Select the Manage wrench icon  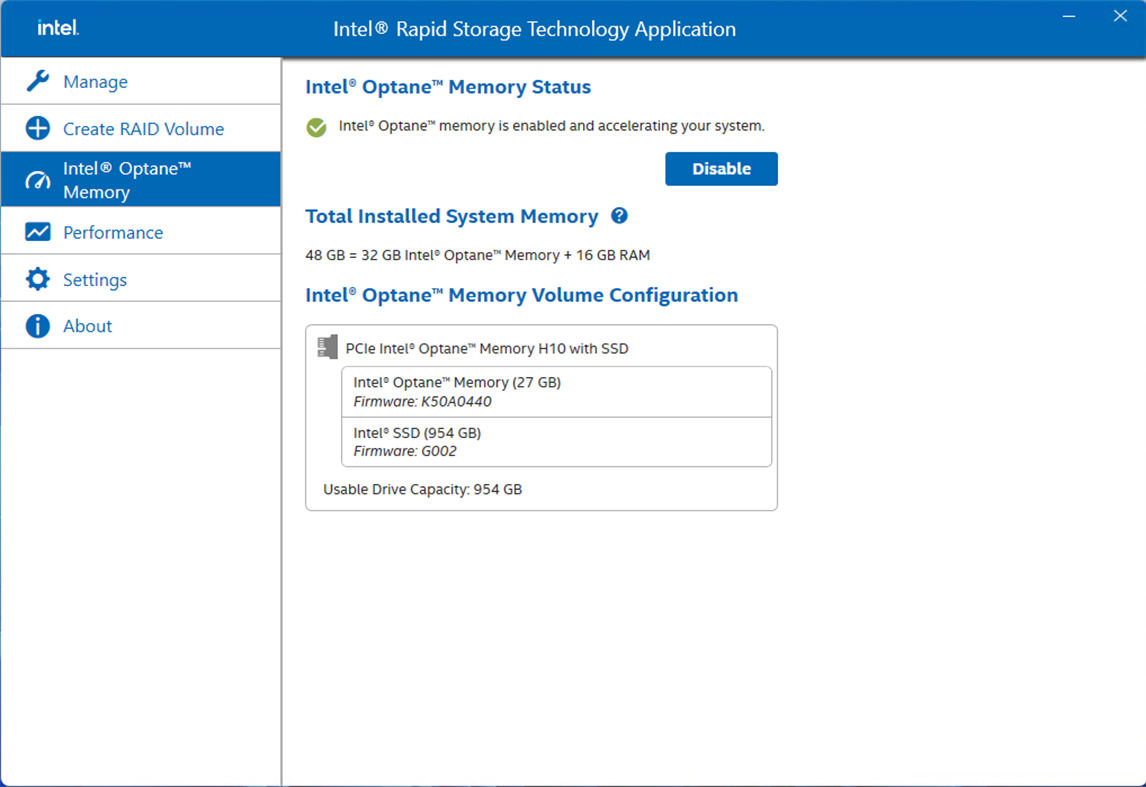tap(37, 81)
